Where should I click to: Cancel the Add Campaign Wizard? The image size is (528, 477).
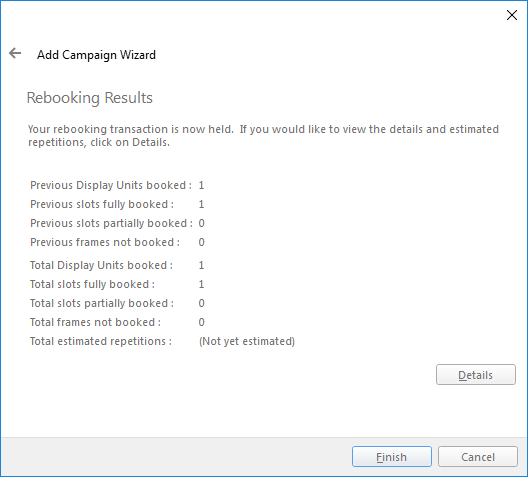(x=477, y=457)
